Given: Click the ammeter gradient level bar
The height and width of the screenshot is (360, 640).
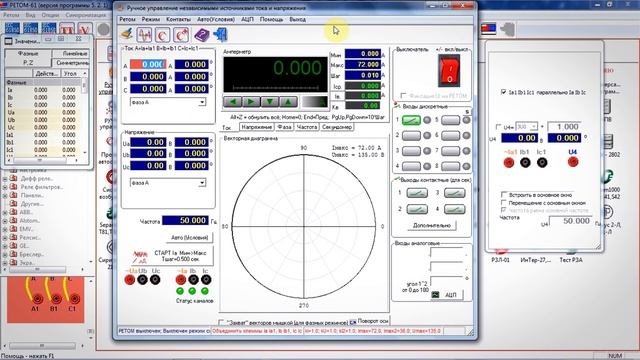Looking at the screenshot, I should pos(315,102).
